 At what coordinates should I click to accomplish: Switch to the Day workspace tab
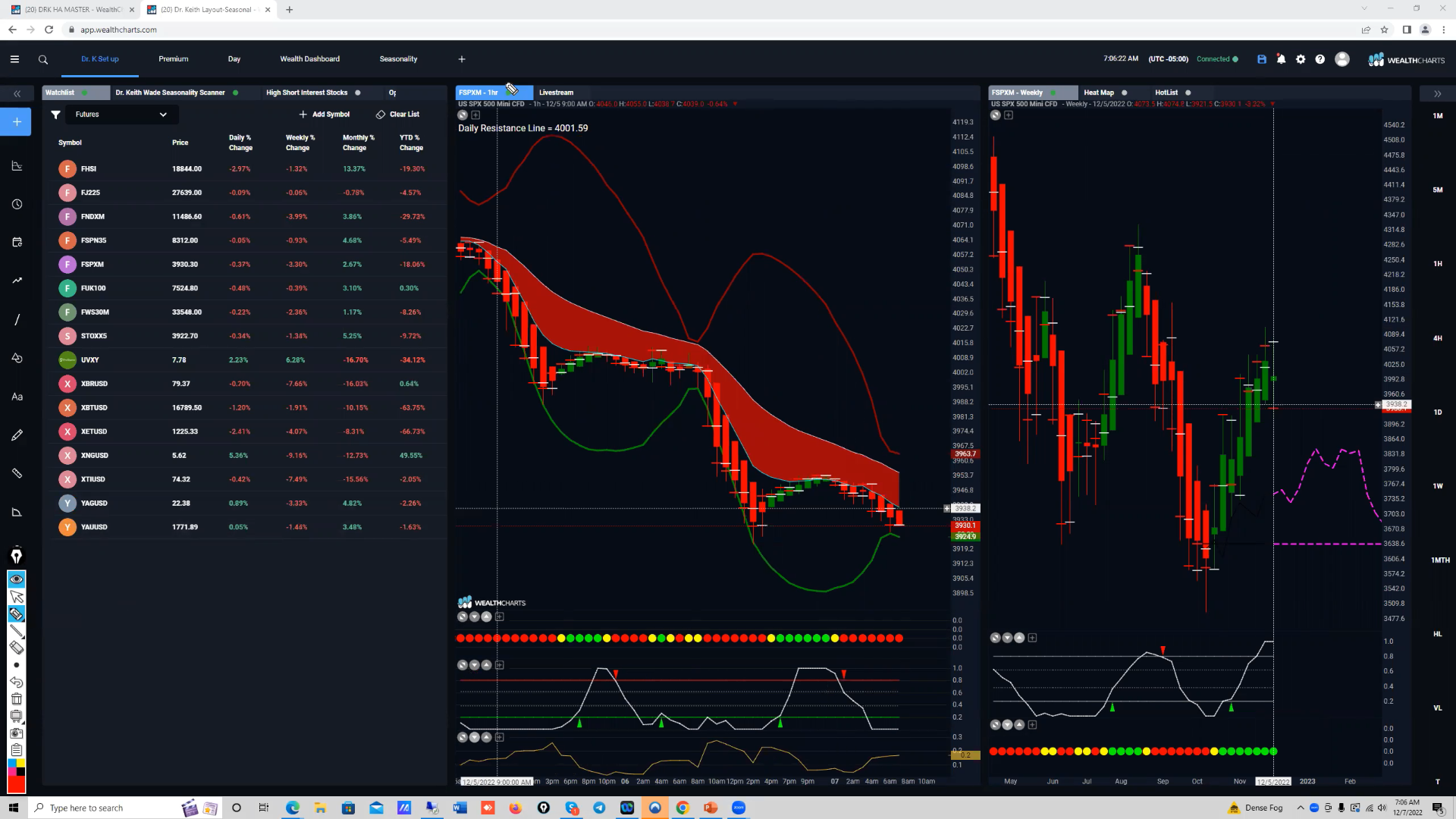[234, 59]
